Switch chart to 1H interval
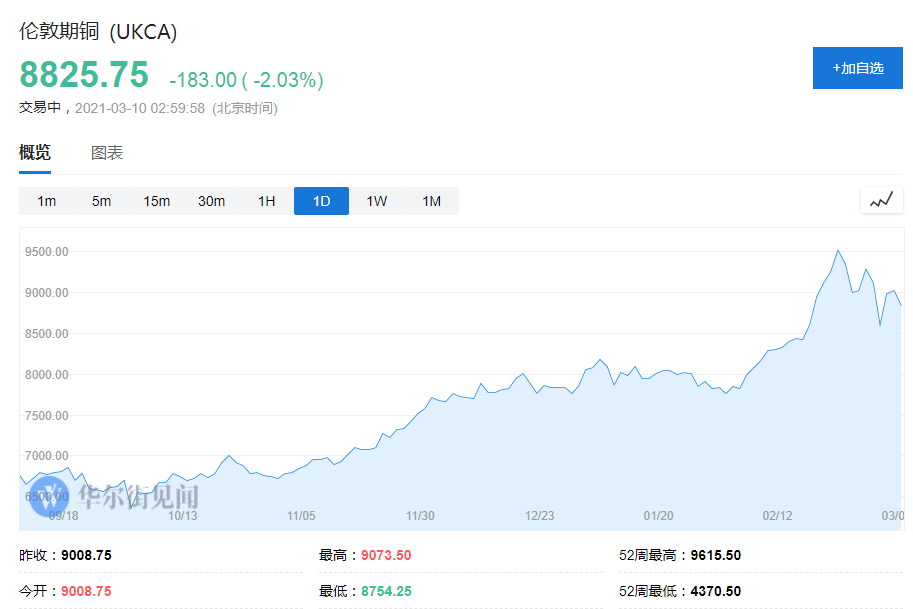913x609 pixels. pyautogui.click(x=266, y=201)
